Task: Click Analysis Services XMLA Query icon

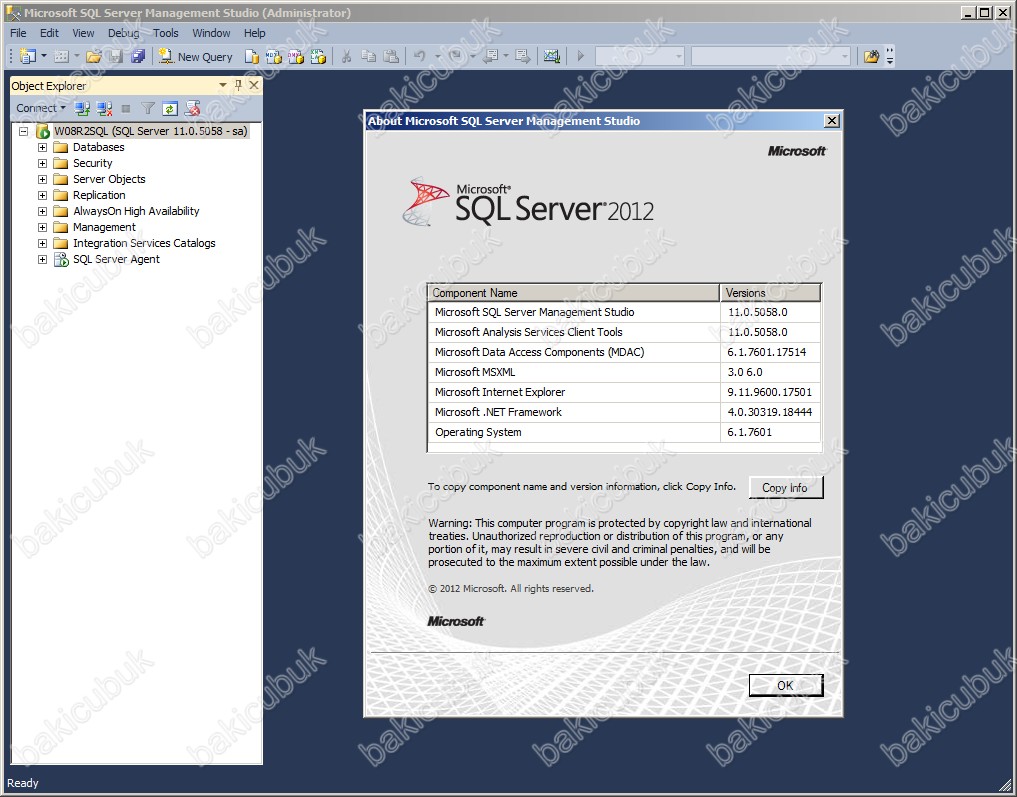Action: [x=318, y=56]
